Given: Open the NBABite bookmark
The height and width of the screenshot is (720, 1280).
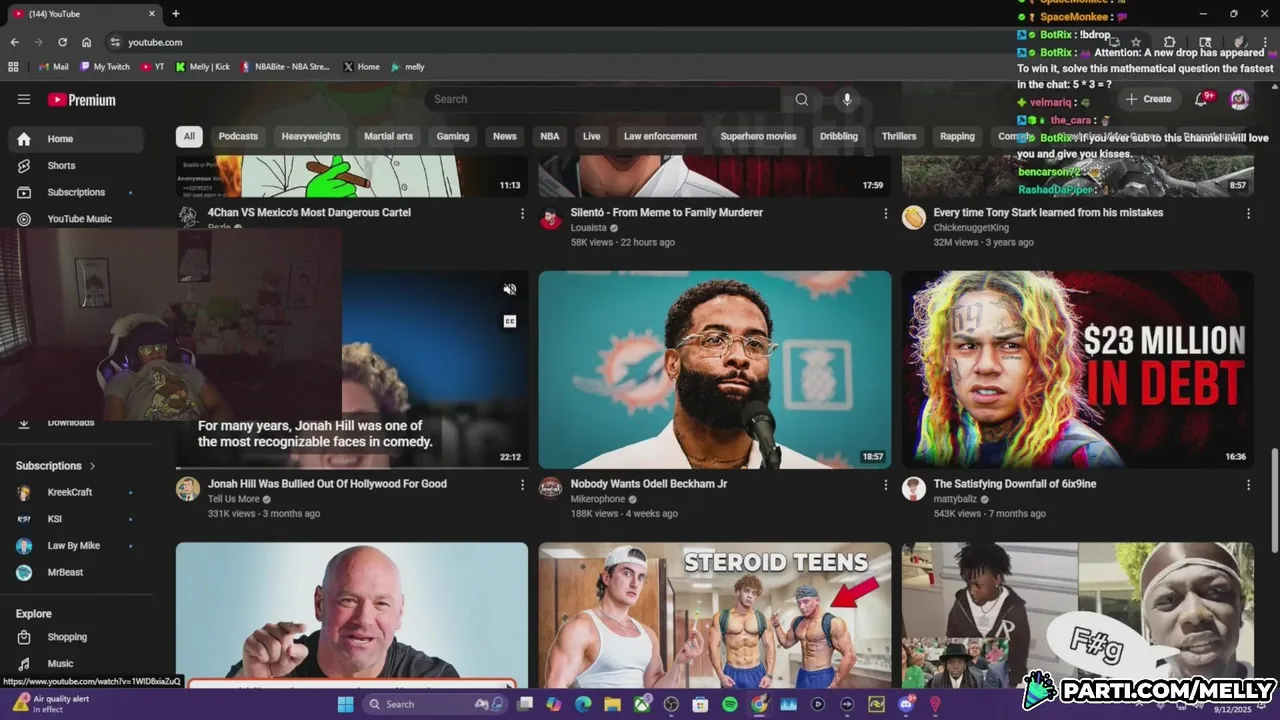Looking at the screenshot, I should pos(285,67).
